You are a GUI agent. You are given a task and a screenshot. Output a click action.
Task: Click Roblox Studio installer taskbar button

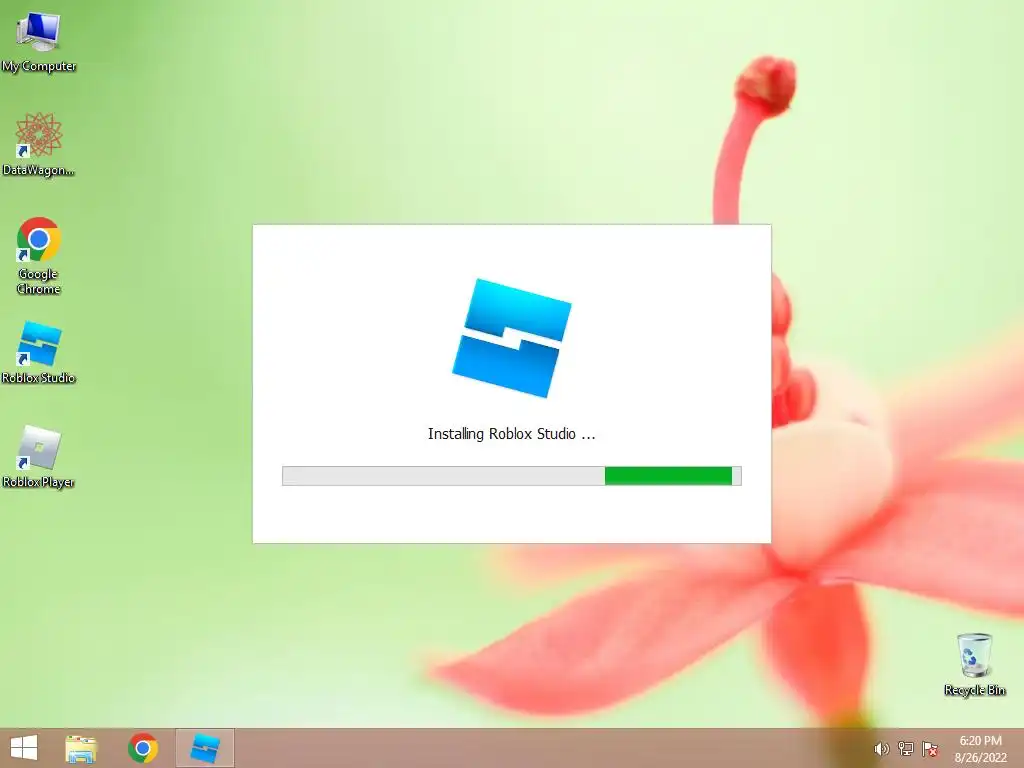(205, 748)
